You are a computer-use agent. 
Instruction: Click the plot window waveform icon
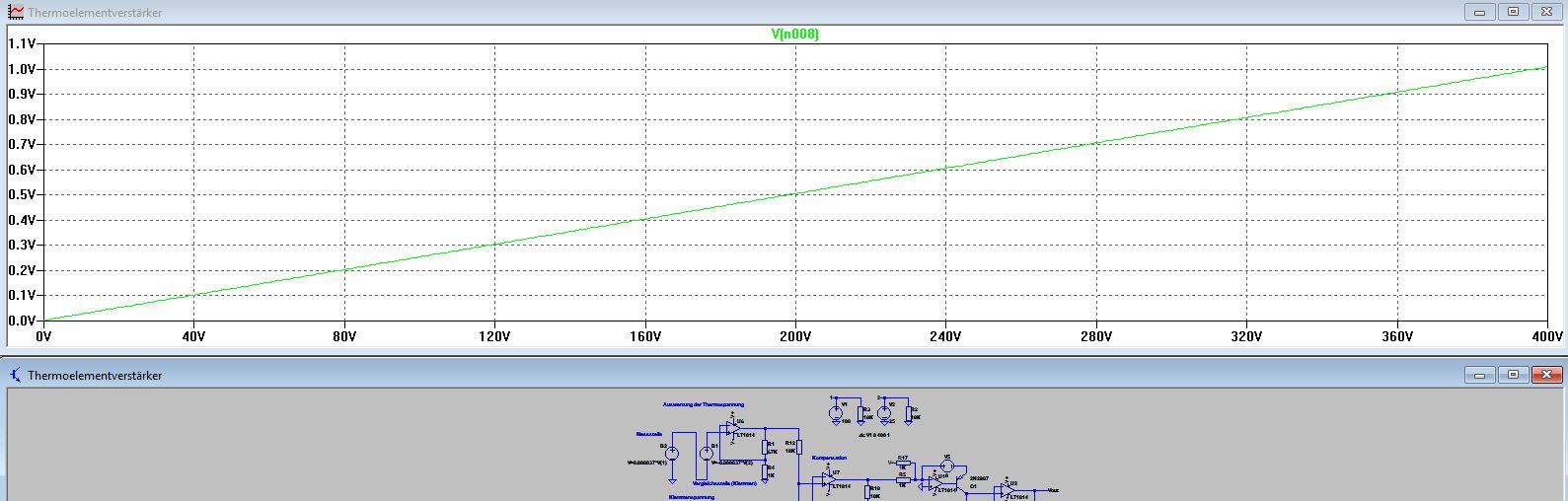click(x=16, y=12)
